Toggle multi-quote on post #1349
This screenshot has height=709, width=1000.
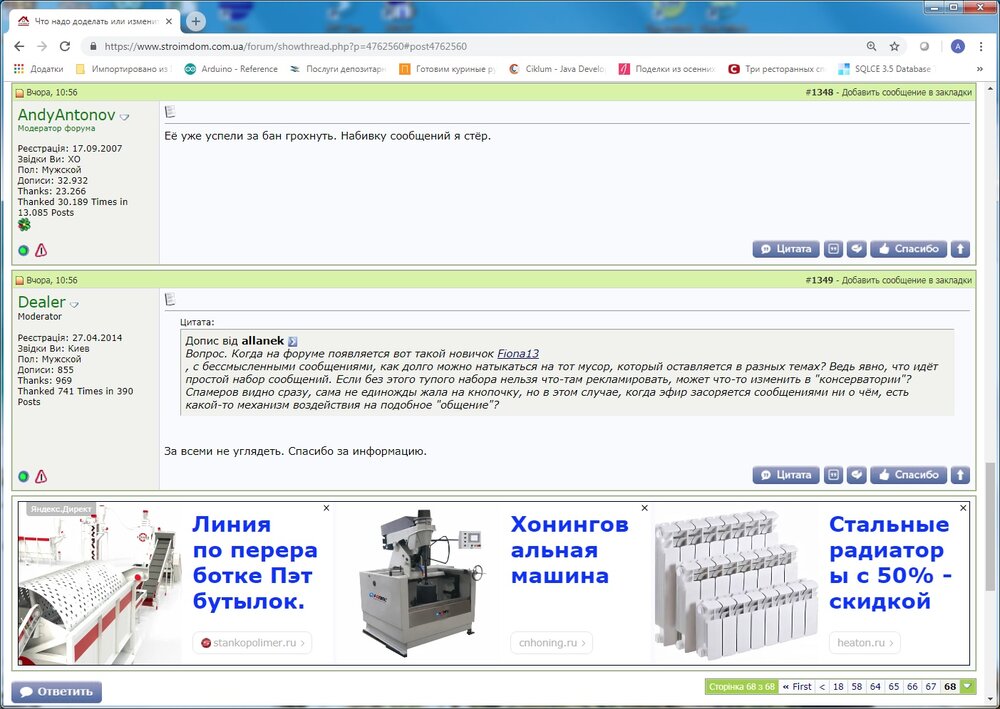click(x=832, y=474)
